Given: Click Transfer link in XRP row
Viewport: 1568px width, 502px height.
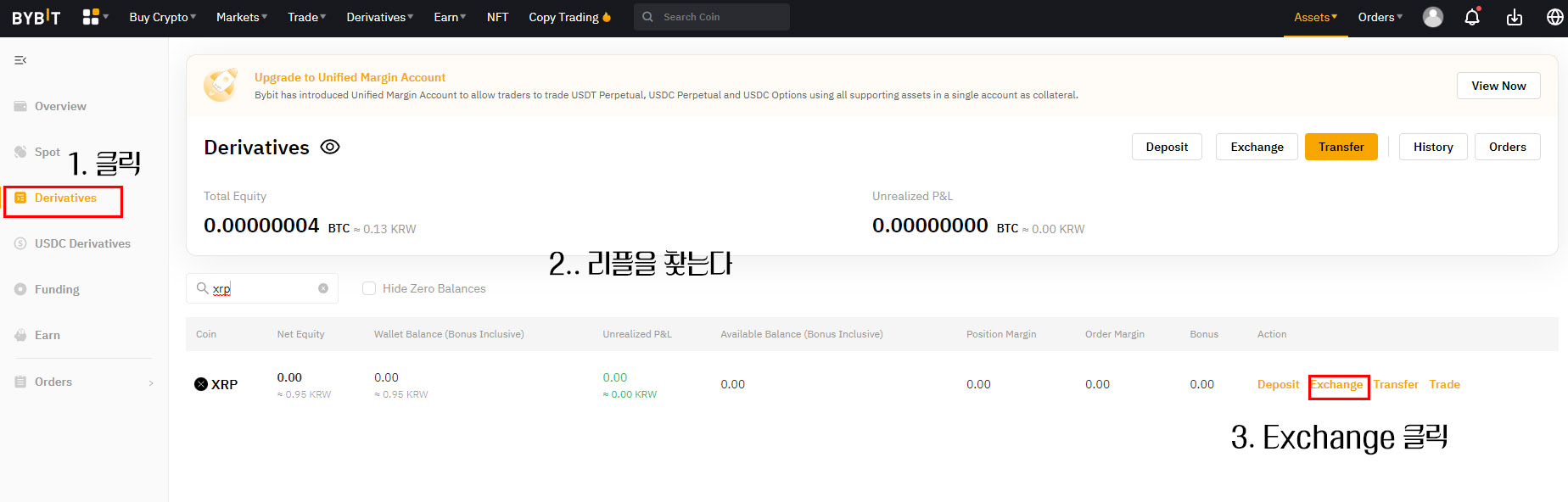Looking at the screenshot, I should click(x=1396, y=384).
